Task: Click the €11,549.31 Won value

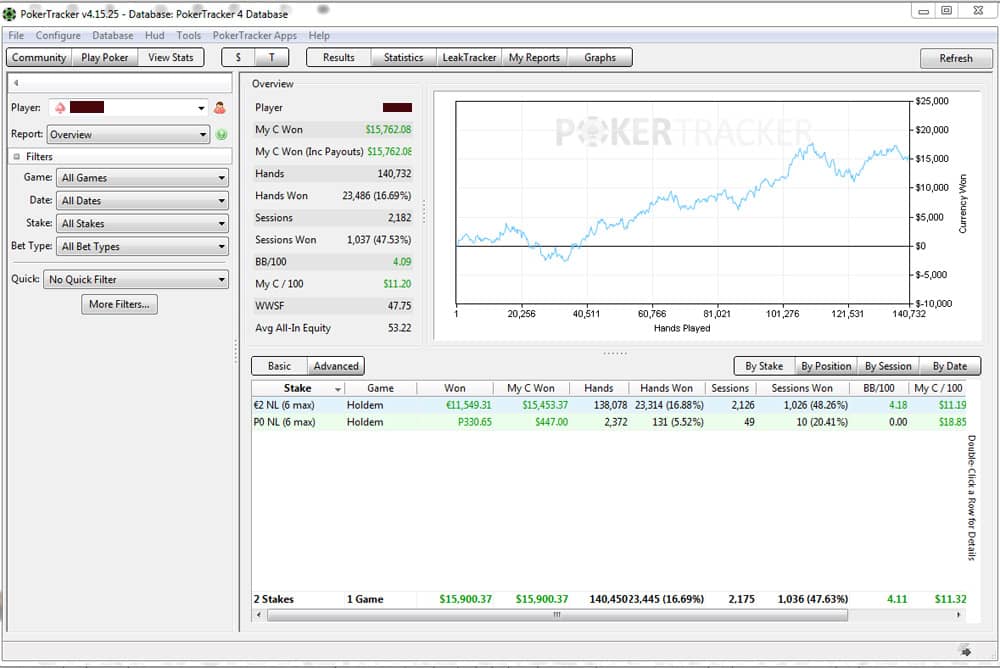Action: (x=469, y=405)
